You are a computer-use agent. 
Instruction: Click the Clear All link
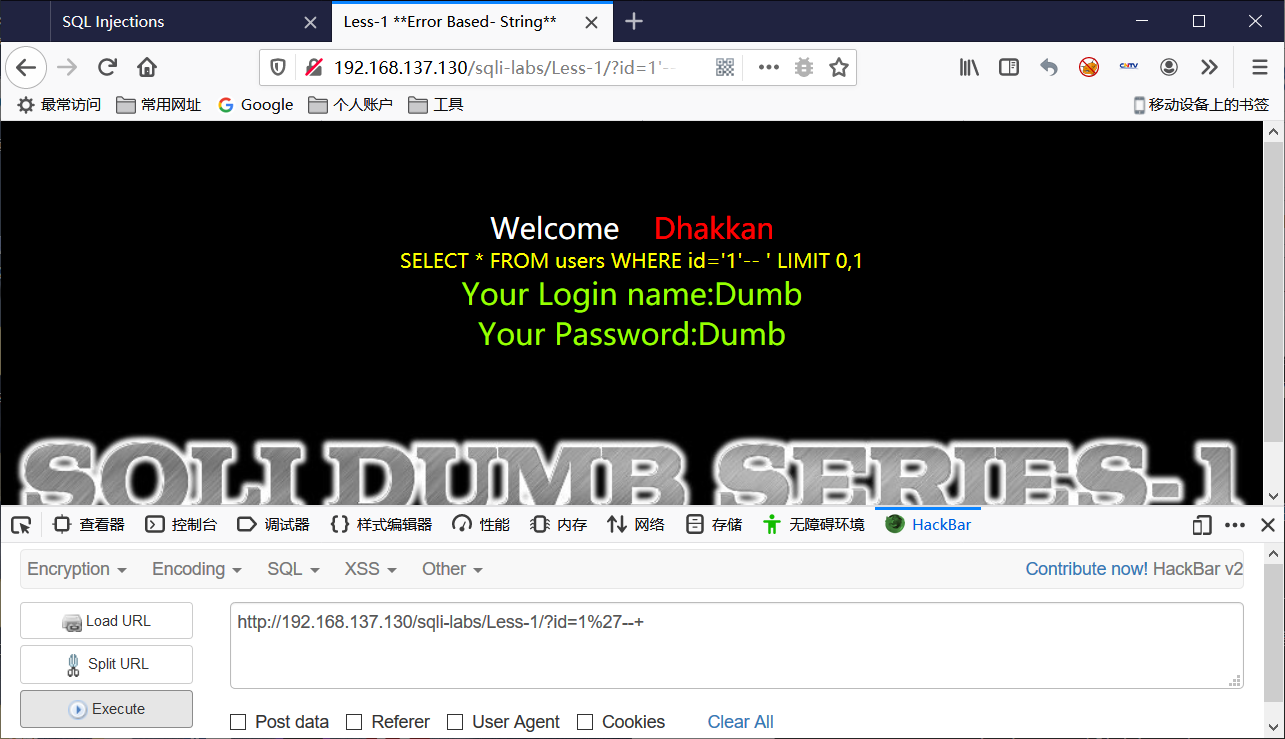tap(740, 722)
